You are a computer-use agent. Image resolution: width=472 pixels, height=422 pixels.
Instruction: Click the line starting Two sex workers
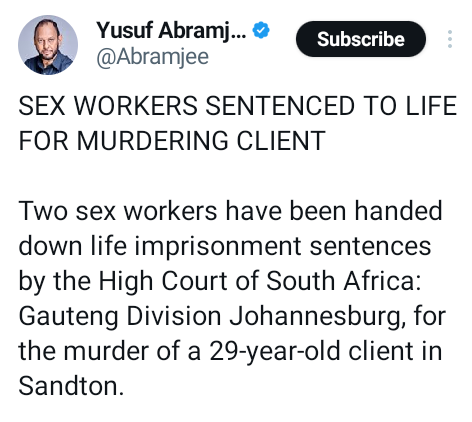[230, 211]
